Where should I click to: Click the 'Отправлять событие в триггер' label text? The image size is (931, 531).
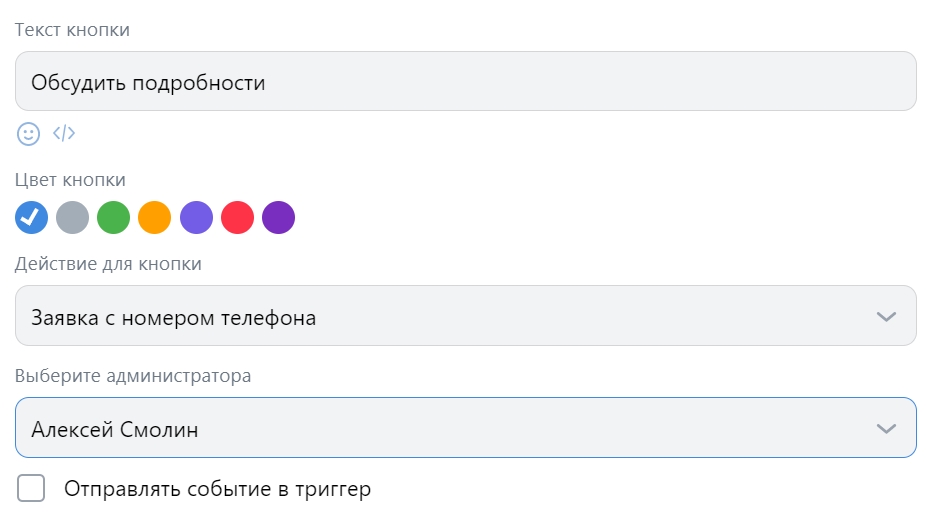[x=217, y=489]
